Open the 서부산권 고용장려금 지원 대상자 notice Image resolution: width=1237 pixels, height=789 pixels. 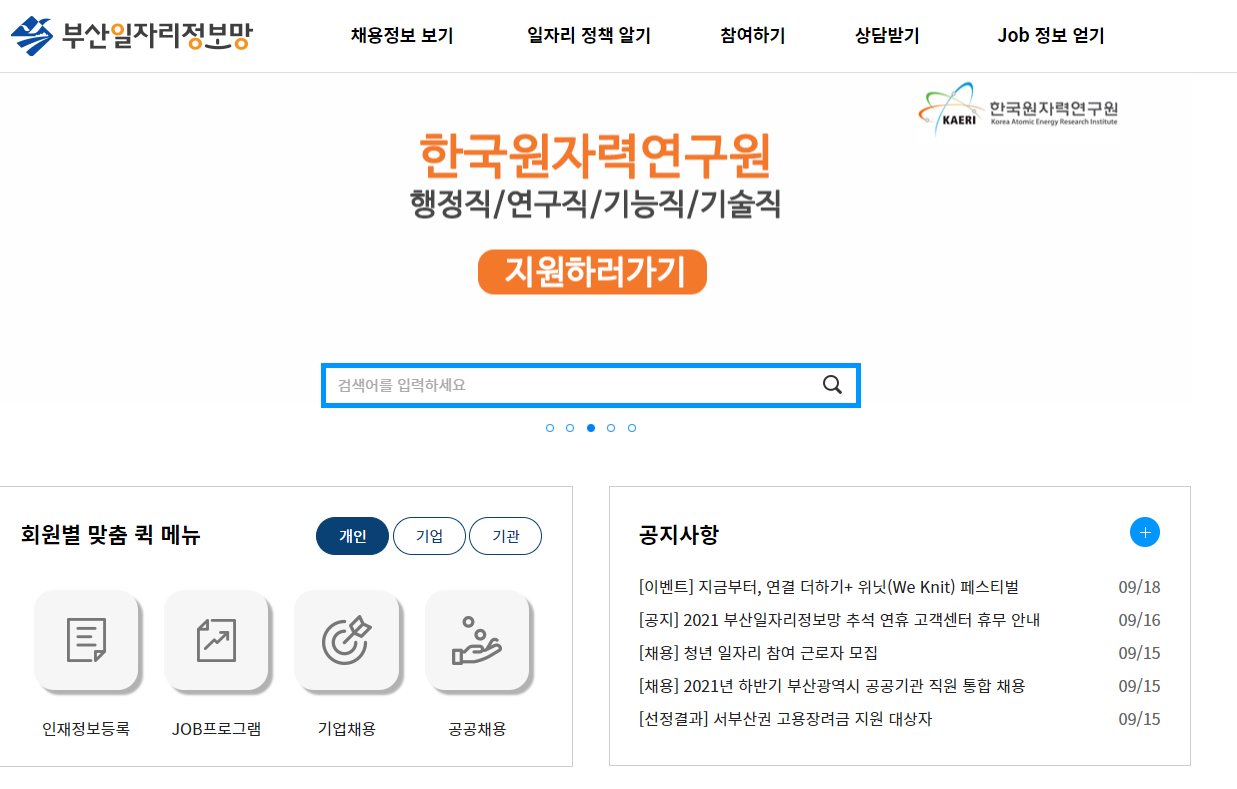tap(785, 719)
